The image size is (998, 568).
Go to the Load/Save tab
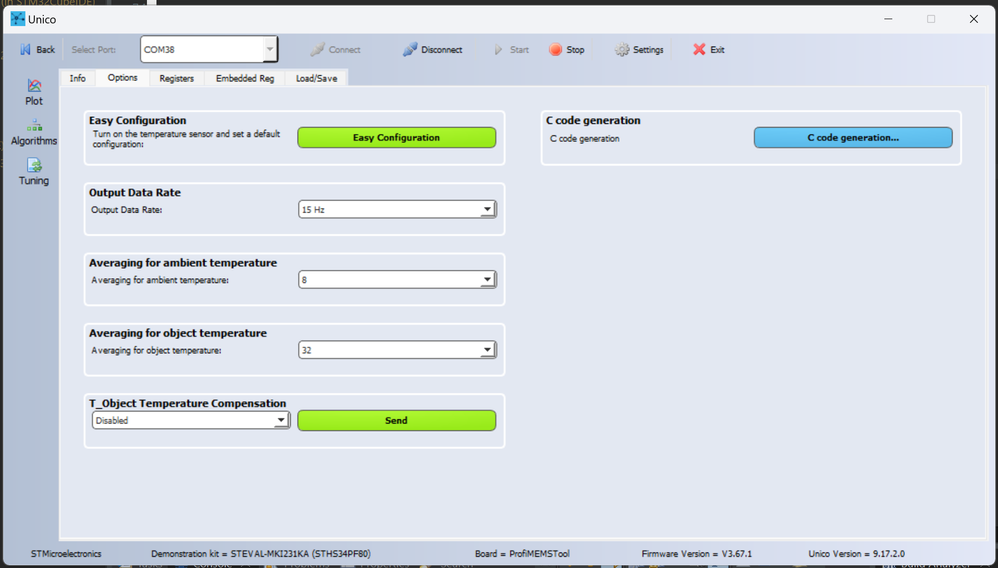pyautogui.click(x=316, y=78)
